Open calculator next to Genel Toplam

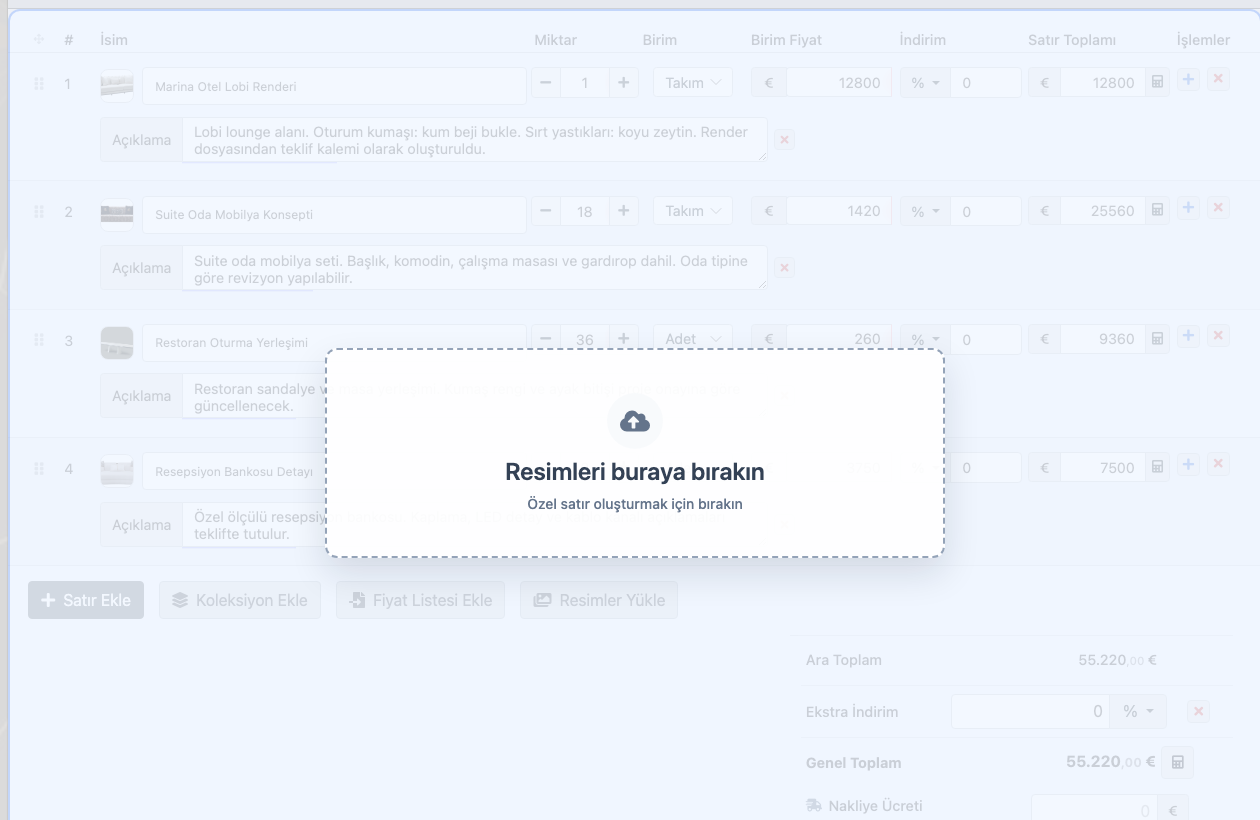click(1177, 762)
